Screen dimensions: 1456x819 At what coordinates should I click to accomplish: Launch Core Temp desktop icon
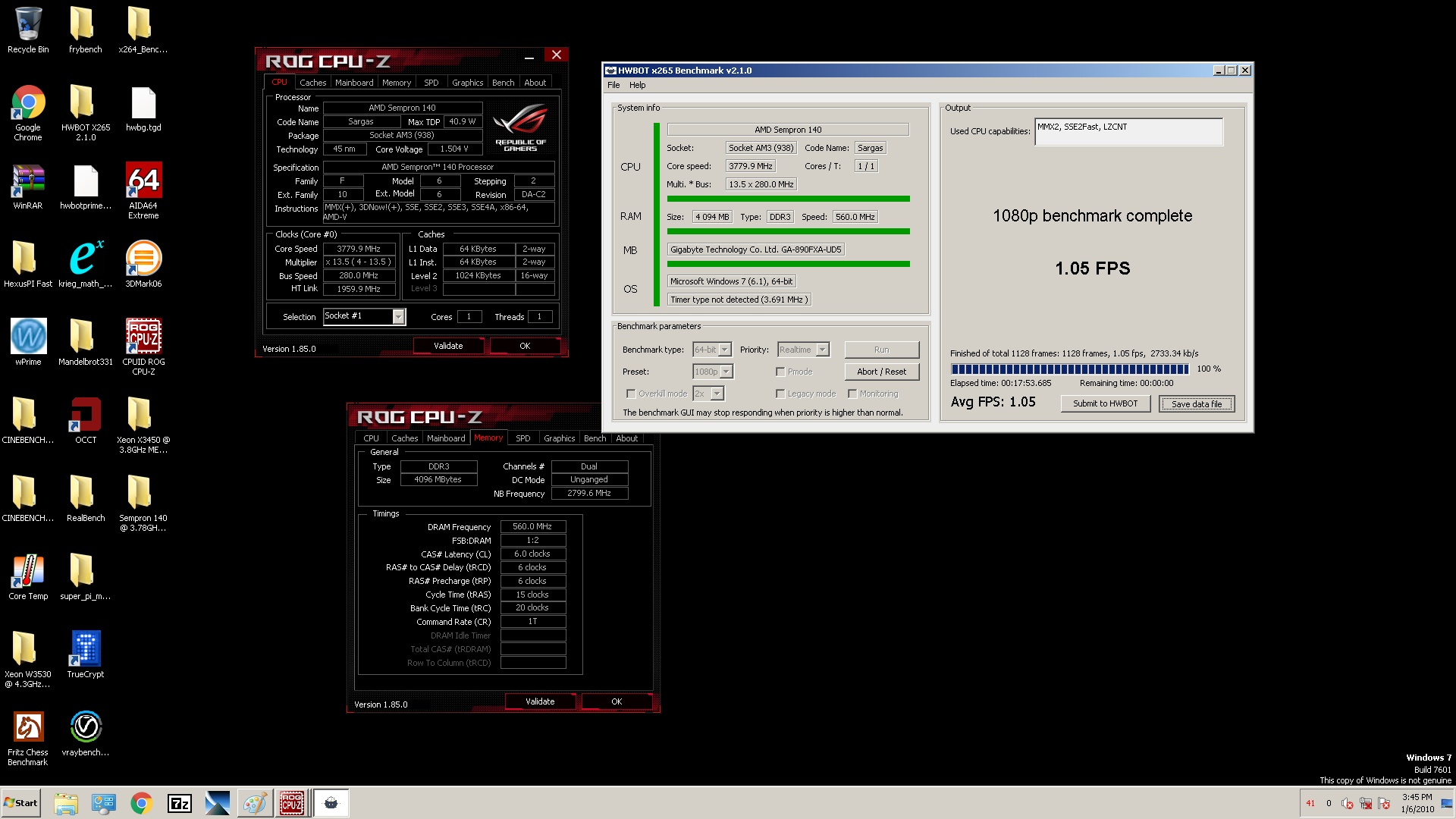pyautogui.click(x=28, y=577)
